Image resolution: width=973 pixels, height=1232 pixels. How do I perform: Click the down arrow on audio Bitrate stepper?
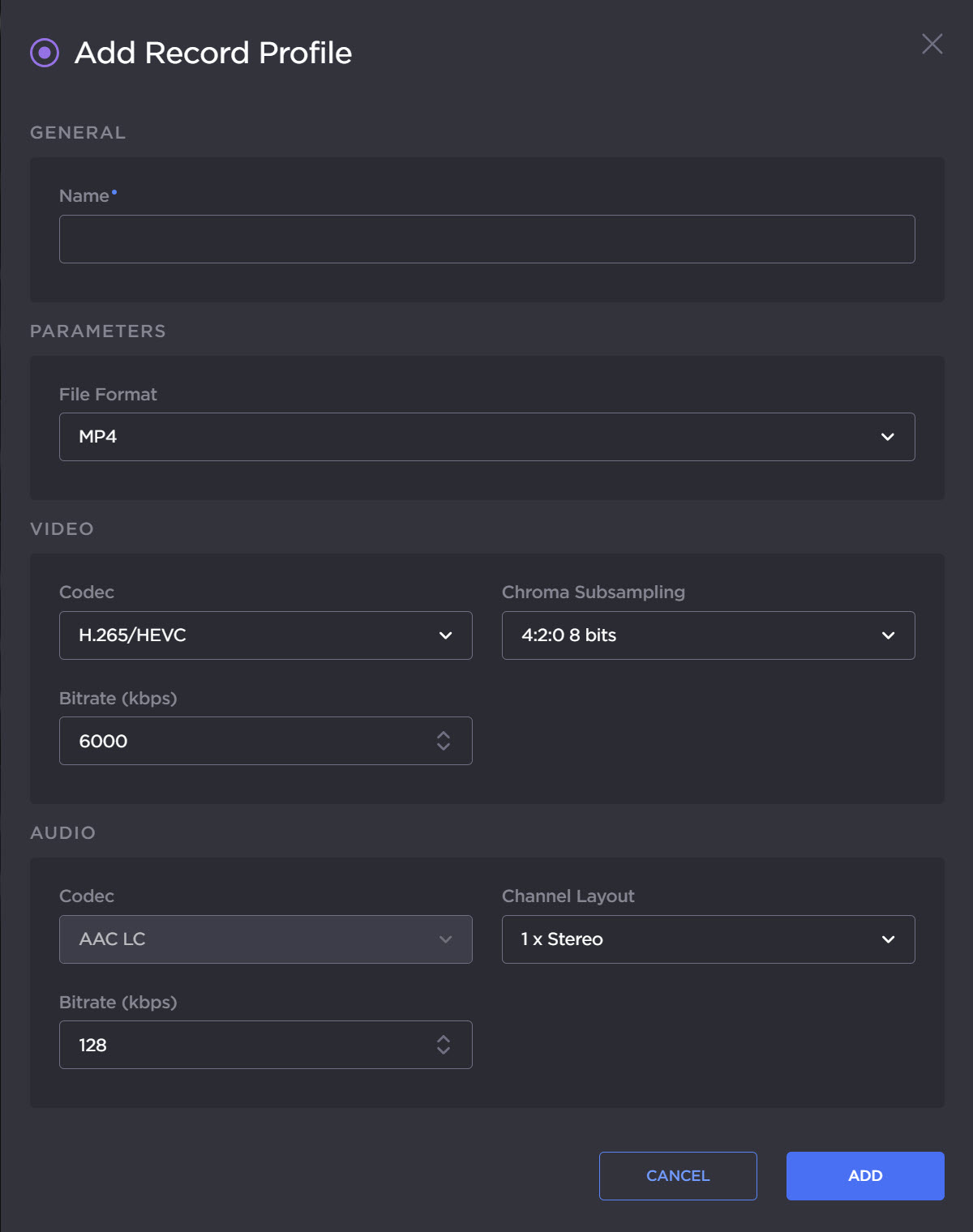click(444, 1051)
